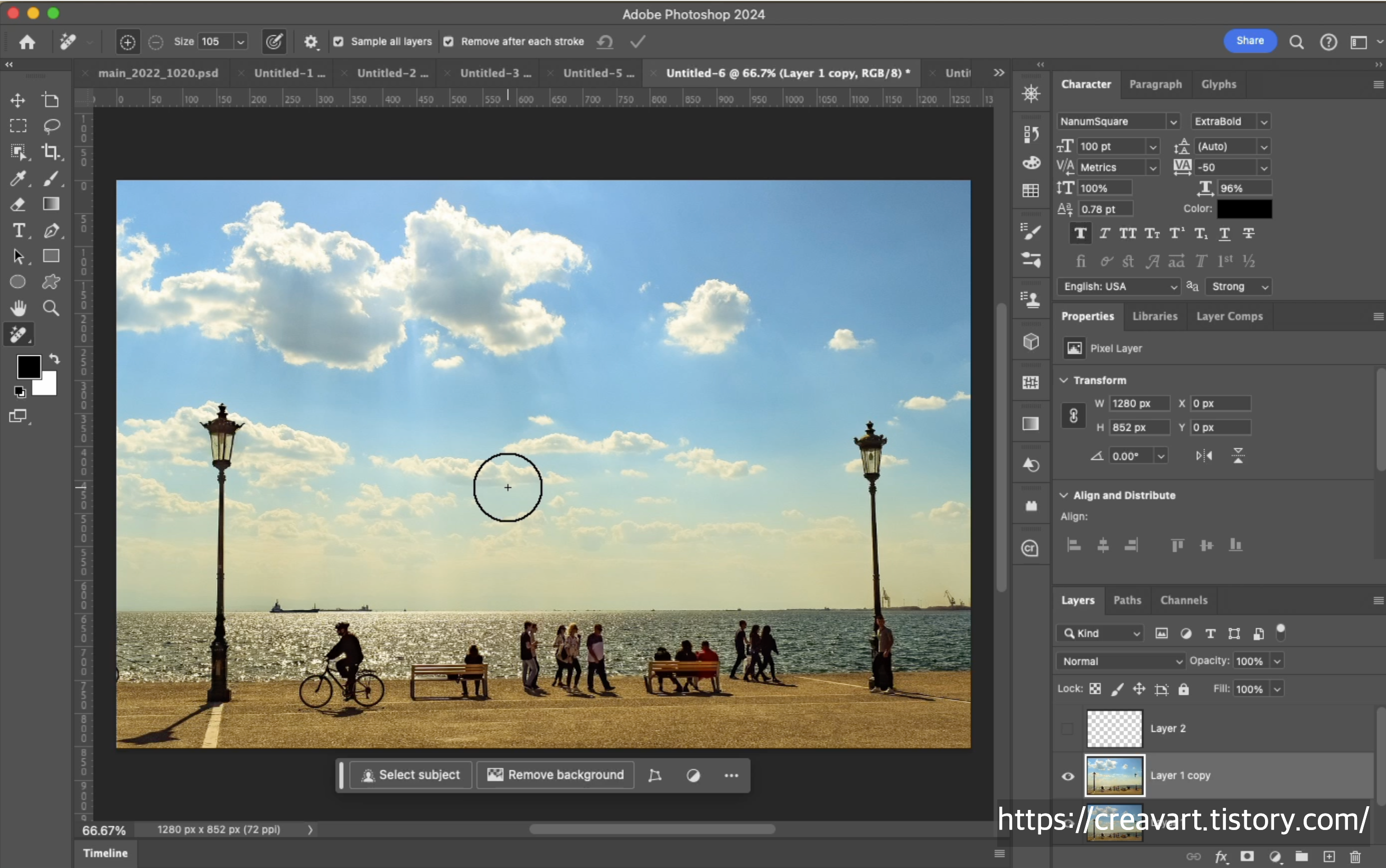Image resolution: width=1386 pixels, height=868 pixels.
Task: Click the Remove background button
Action: (x=555, y=775)
